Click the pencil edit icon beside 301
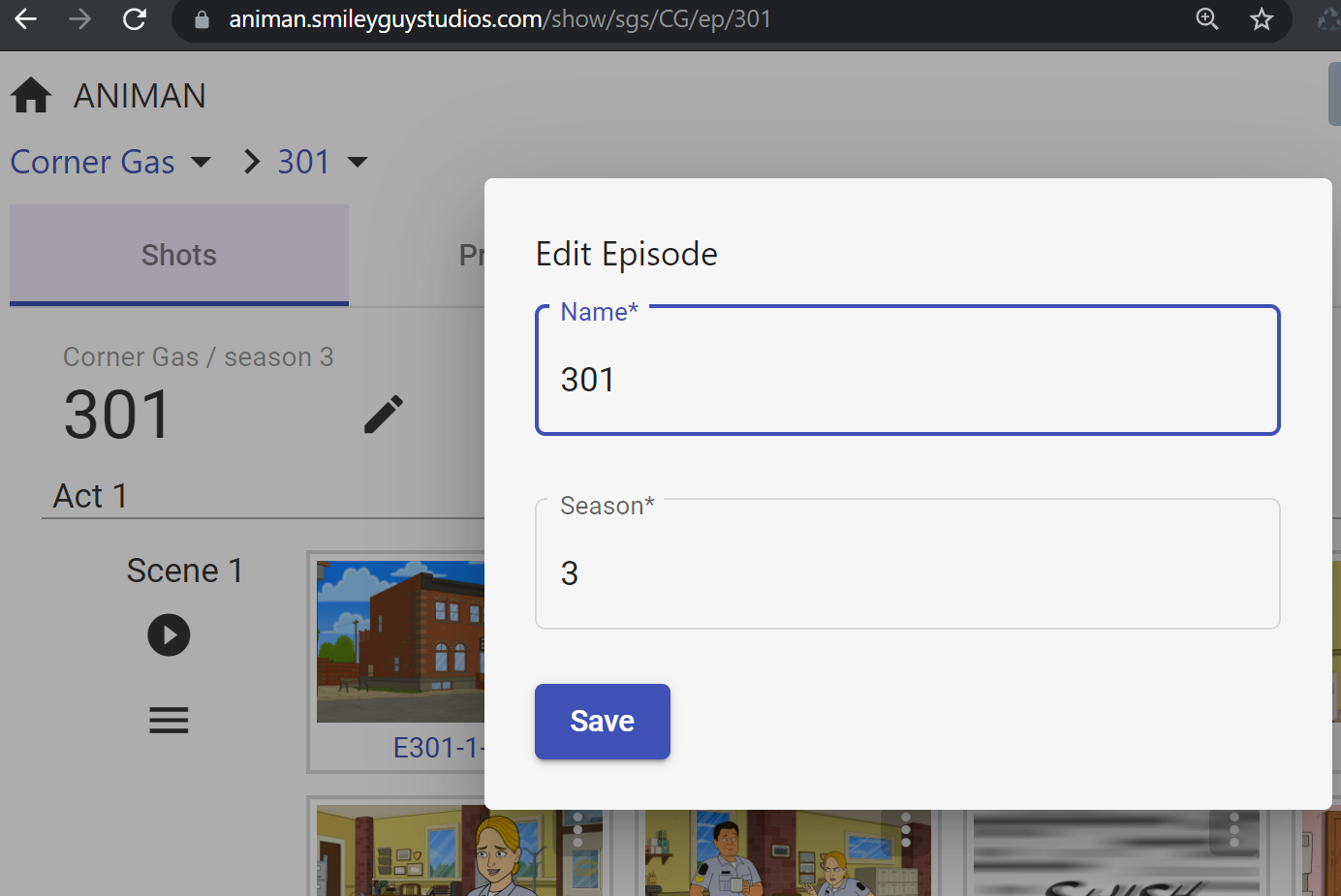This screenshot has height=896, width=1341. (x=384, y=415)
